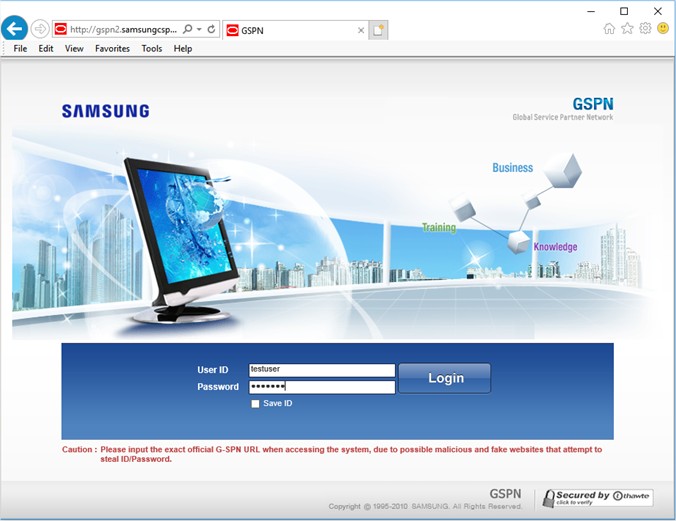676x521 pixels.
Task: Click the URL text in address bar
Action: 123,29
